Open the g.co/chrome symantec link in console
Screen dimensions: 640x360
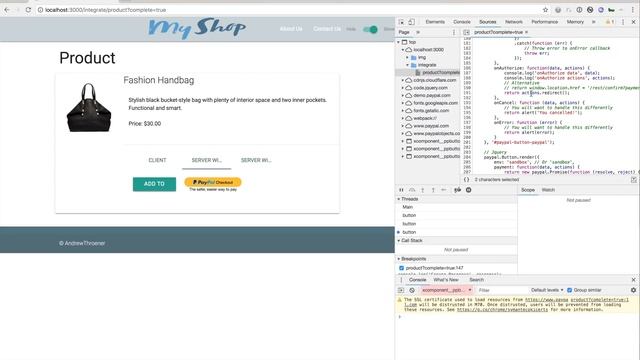click(x=502, y=310)
